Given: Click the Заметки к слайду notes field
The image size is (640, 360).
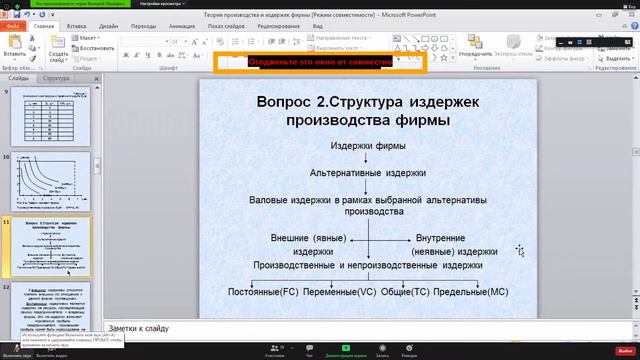Looking at the screenshot, I should coord(368,329).
